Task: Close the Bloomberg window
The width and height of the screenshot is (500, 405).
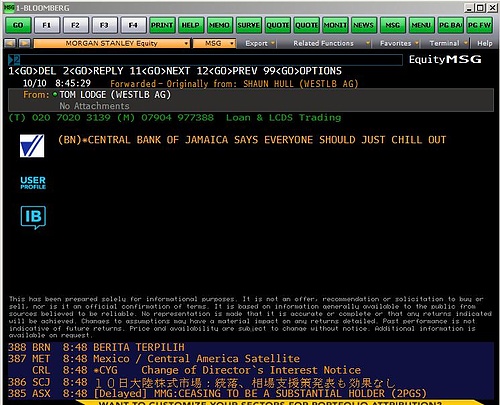Action: pos(492,8)
